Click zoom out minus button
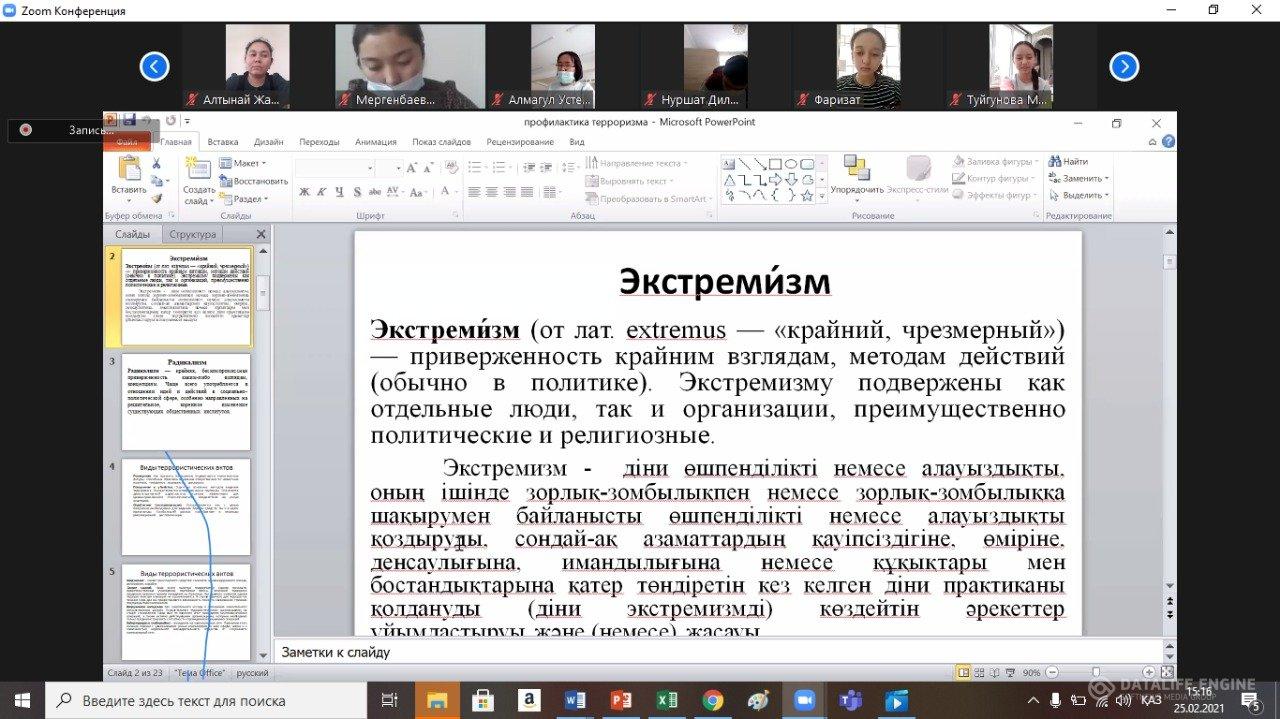Image resolution: width=1280 pixels, height=719 pixels. click(1053, 672)
